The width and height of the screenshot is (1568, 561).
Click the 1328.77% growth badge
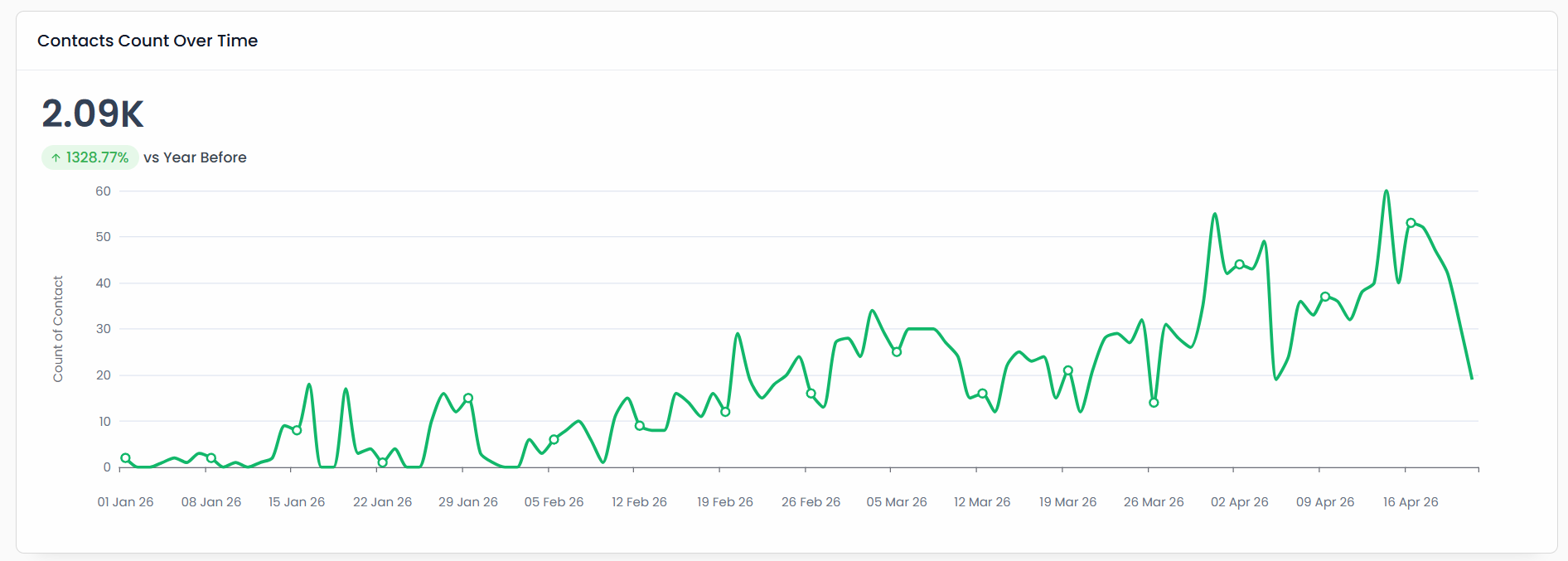(x=90, y=157)
